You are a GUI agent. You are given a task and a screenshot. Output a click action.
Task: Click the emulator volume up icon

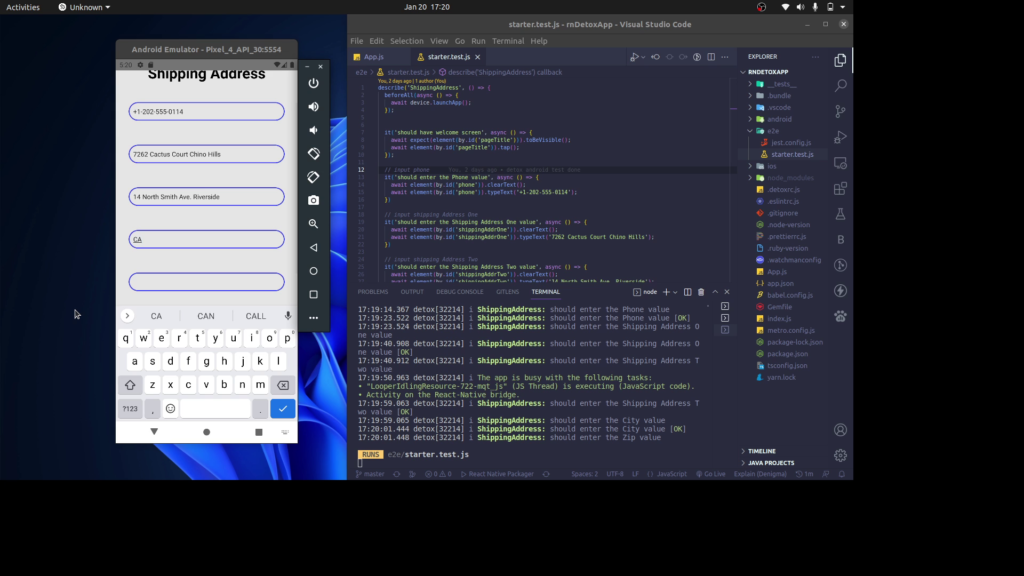[x=313, y=106]
